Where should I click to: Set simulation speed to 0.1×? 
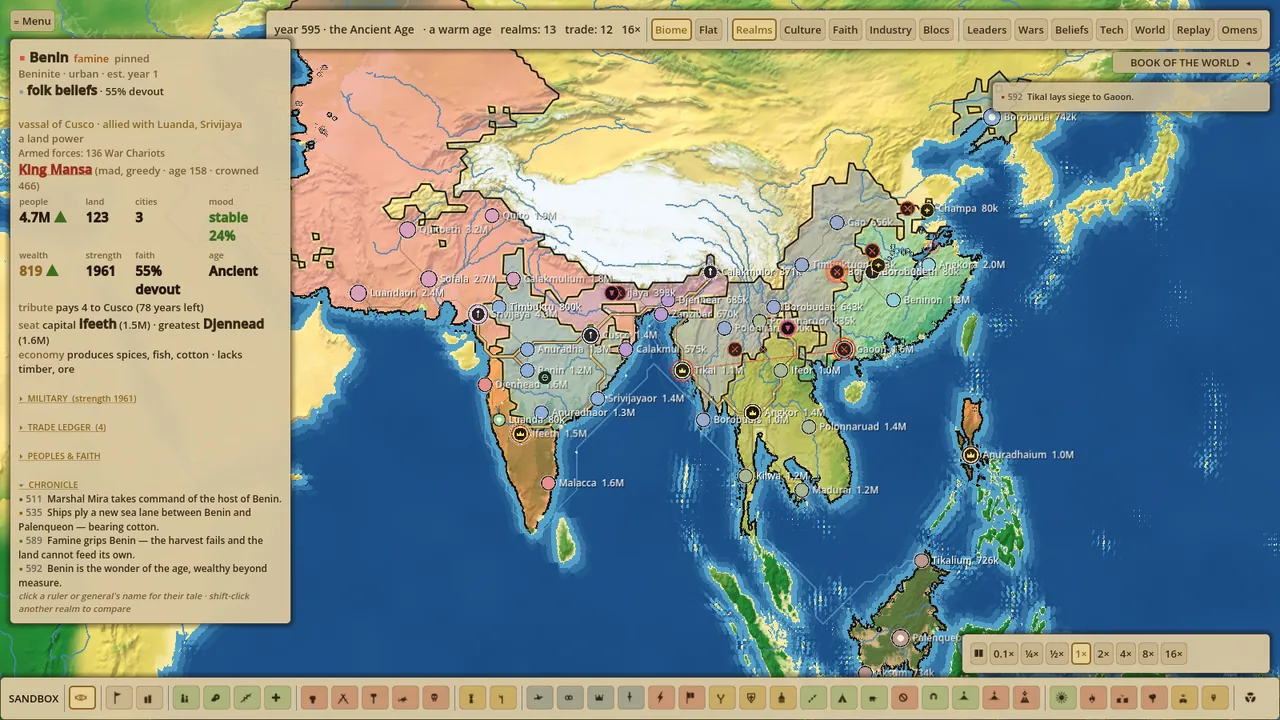(1003, 654)
